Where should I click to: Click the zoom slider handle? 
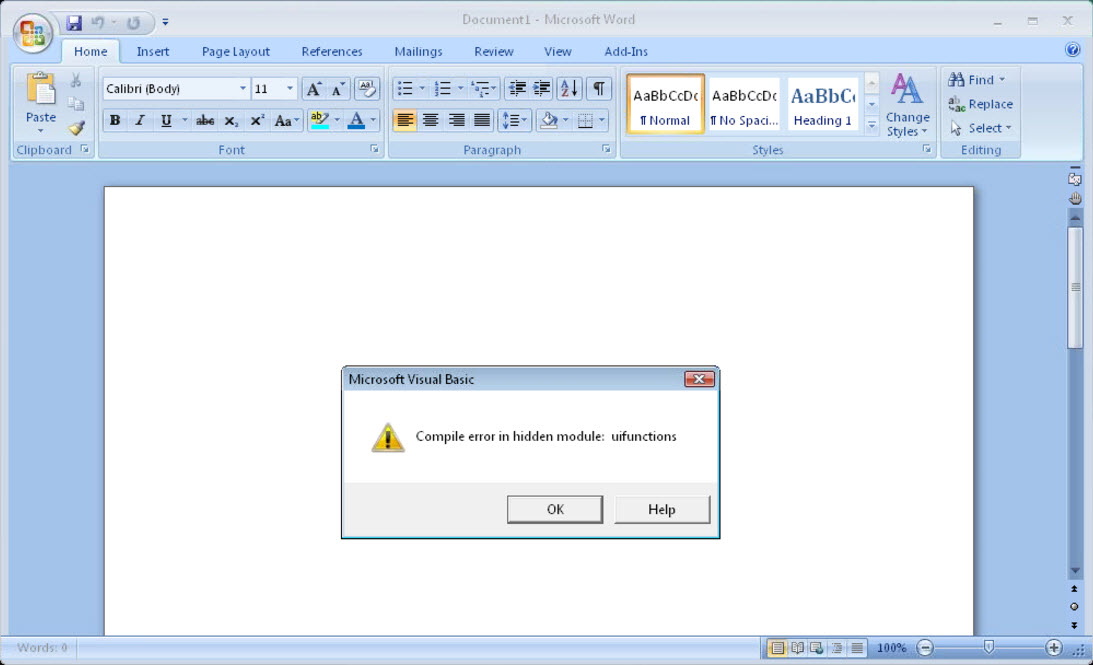988,648
